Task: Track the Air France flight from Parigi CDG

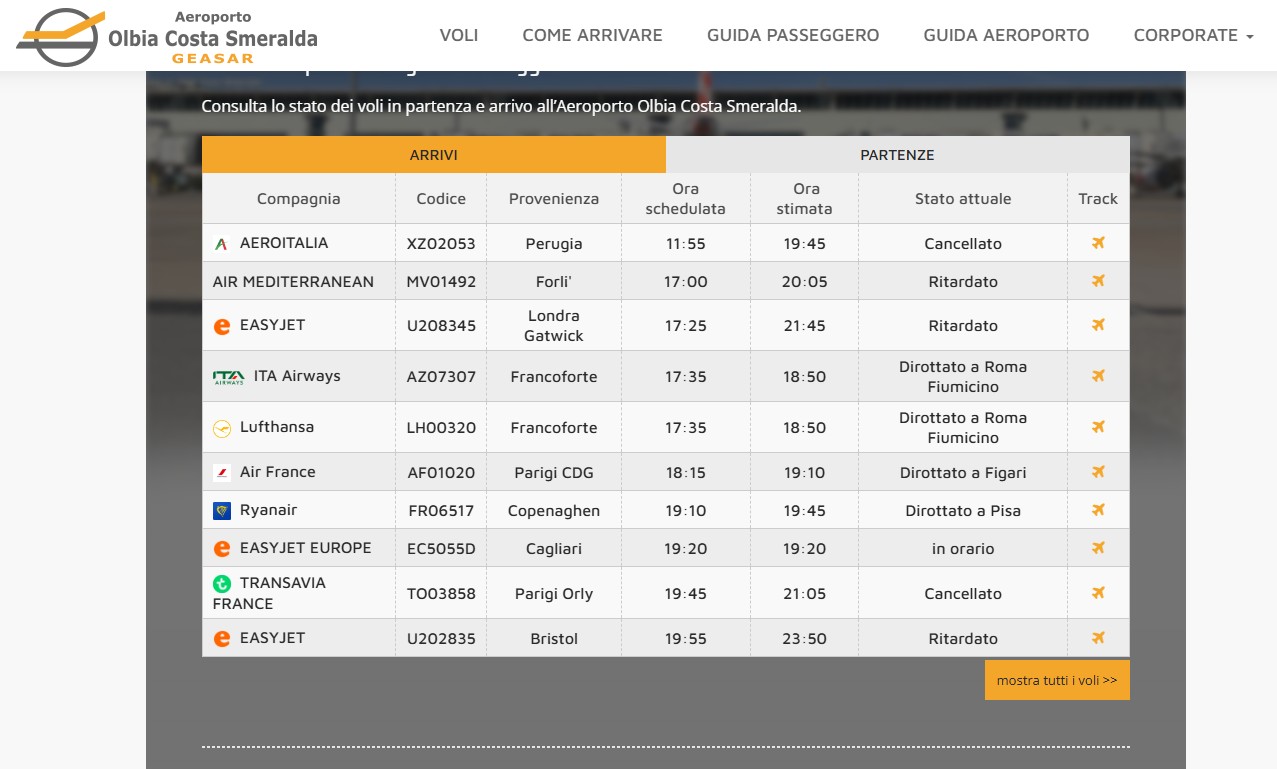Action: (1098, 472)
